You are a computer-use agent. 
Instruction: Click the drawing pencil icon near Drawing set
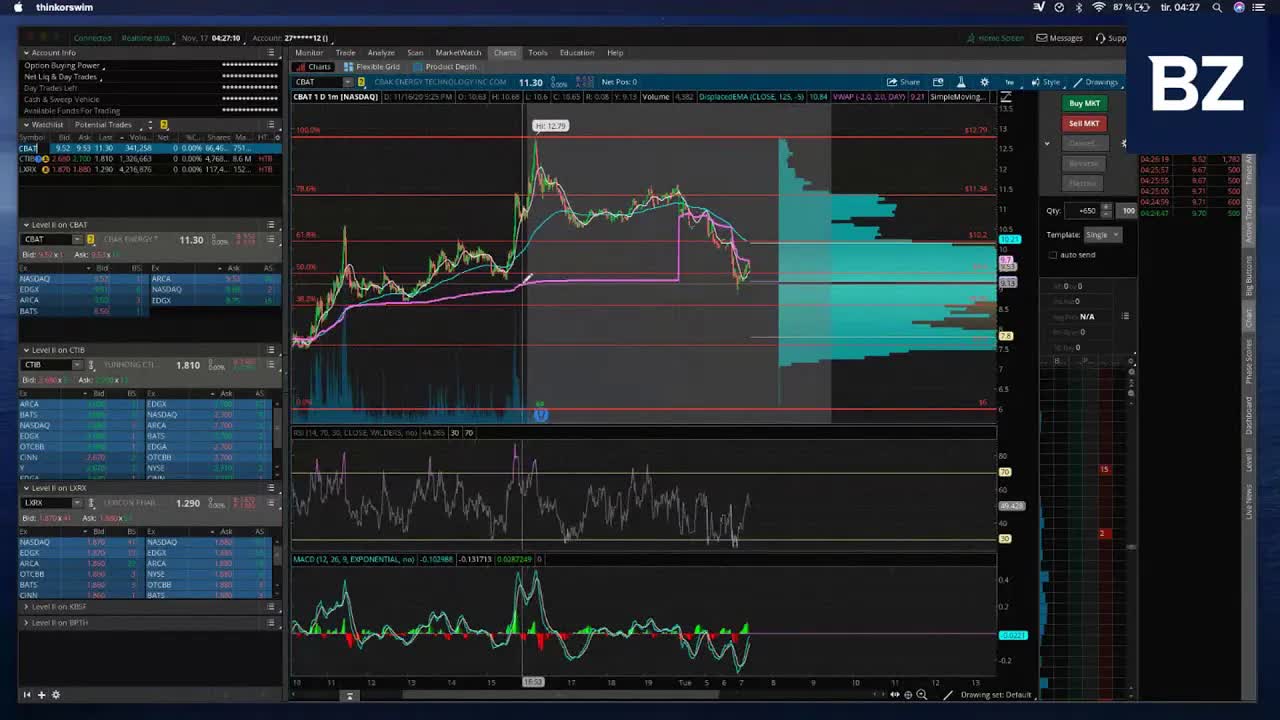point(950,694)
